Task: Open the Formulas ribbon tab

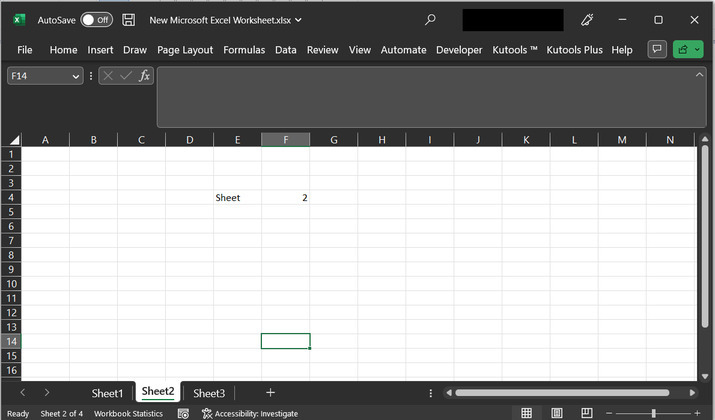Action: (x=244, y=50)
